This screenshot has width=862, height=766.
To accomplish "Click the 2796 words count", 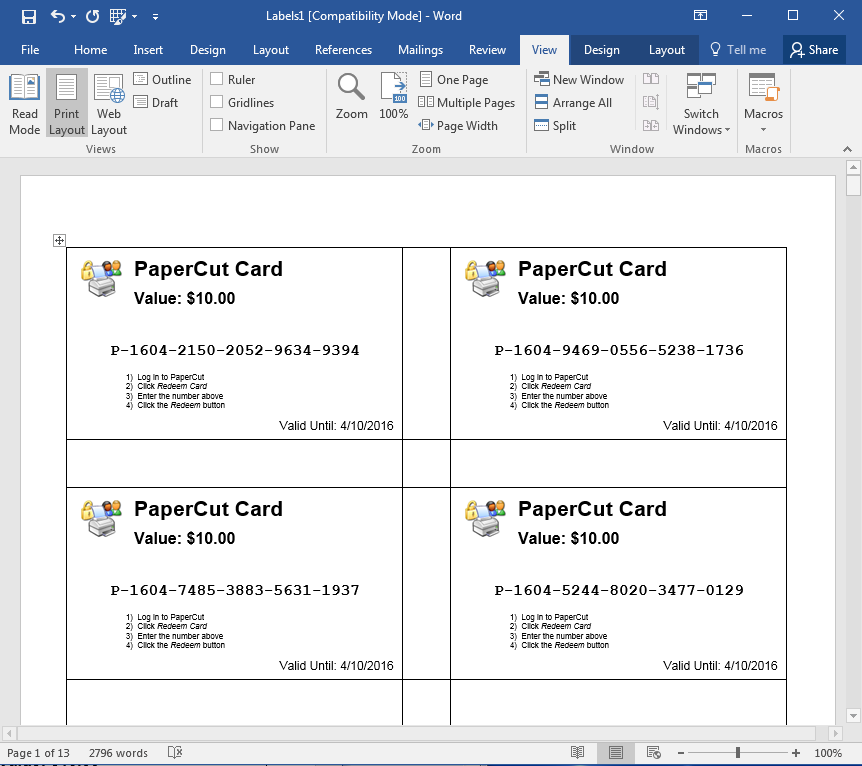I will [118, 753].
